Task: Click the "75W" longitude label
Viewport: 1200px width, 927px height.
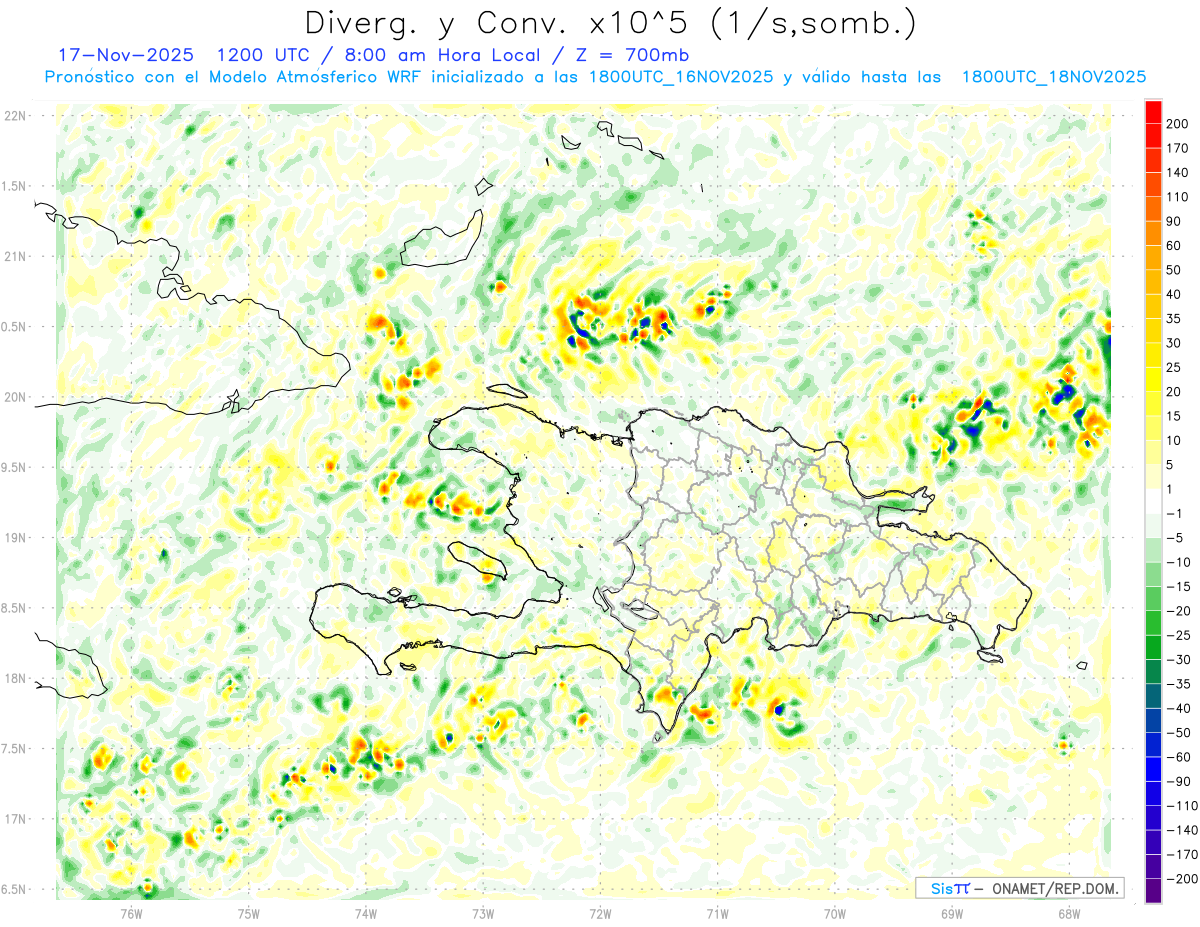Action: pos(249,913)
